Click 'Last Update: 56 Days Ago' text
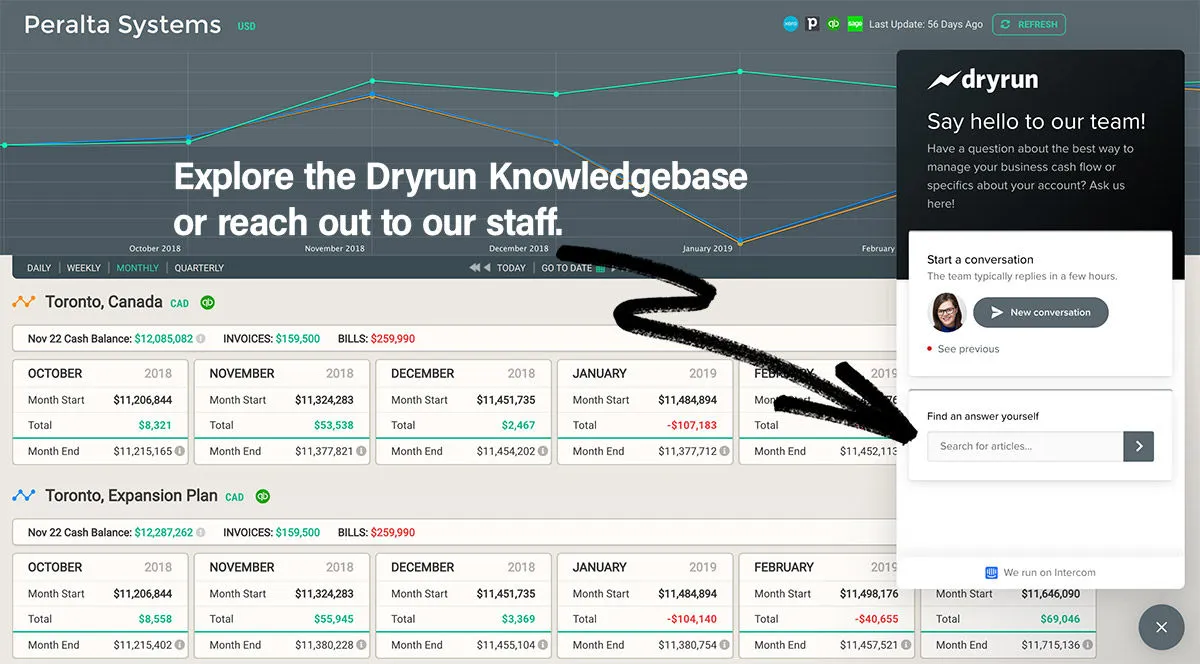The height and width of the screenshot is (664, 1200). [x=926, y=24]
